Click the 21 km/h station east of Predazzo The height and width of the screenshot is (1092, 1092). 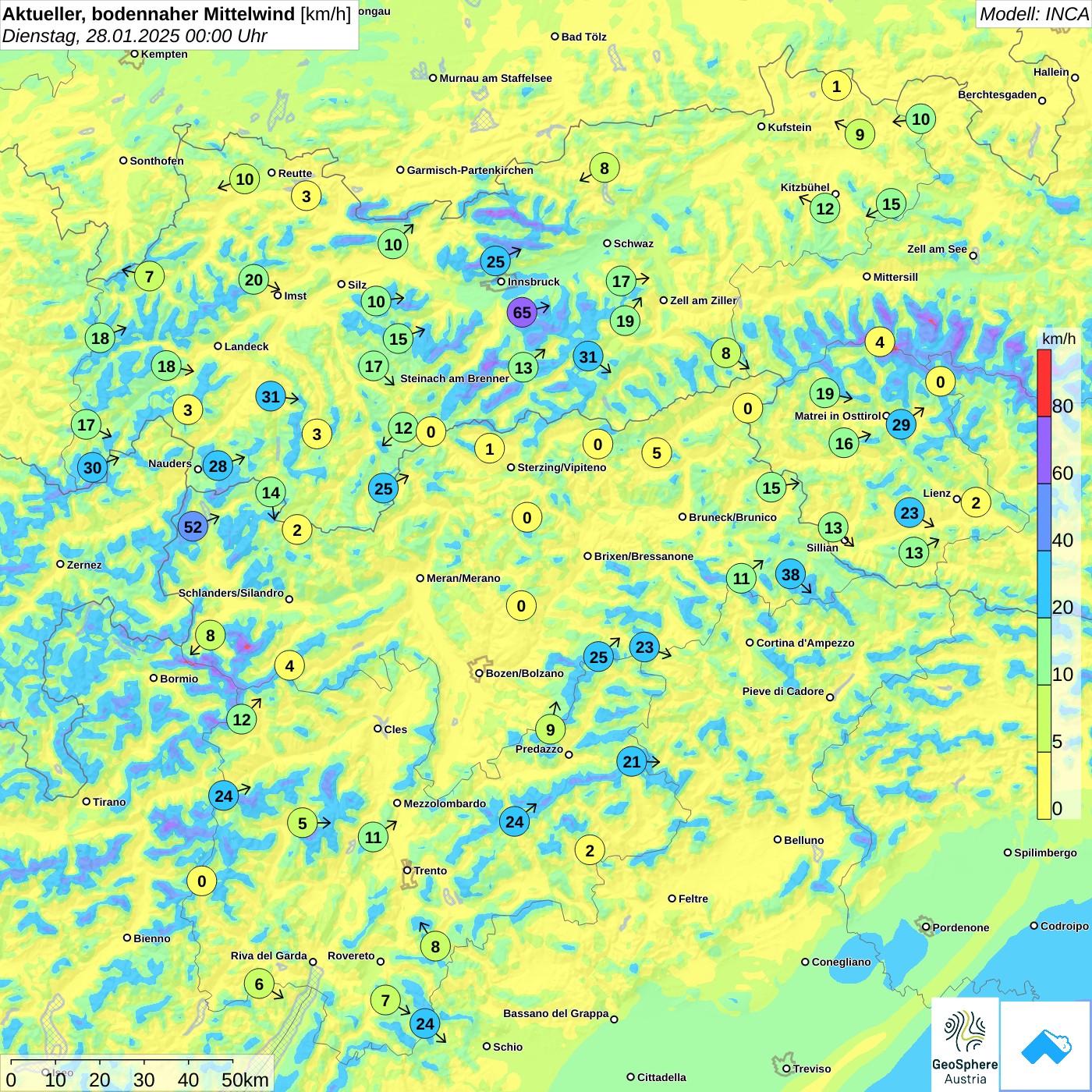point(632,761)
